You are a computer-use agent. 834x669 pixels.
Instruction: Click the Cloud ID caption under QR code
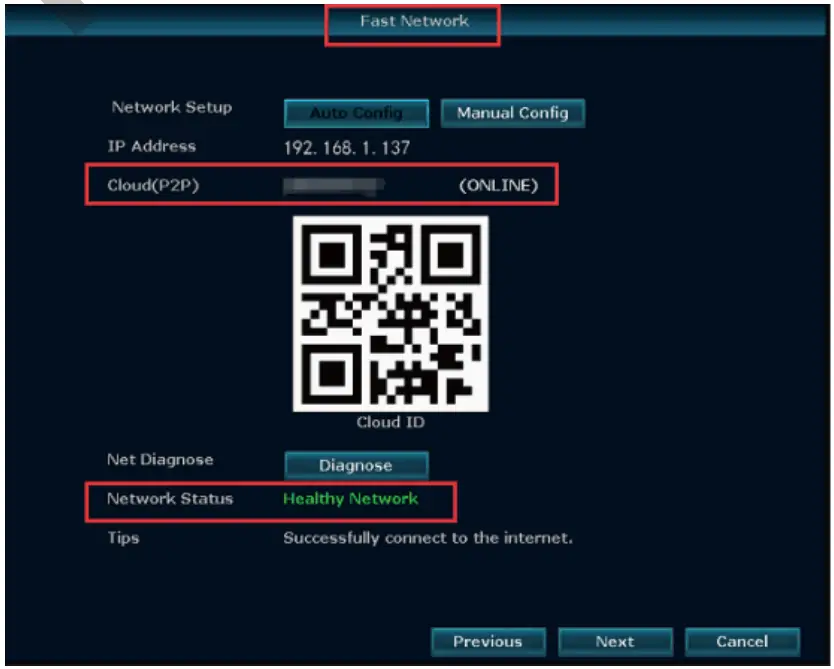391,422
